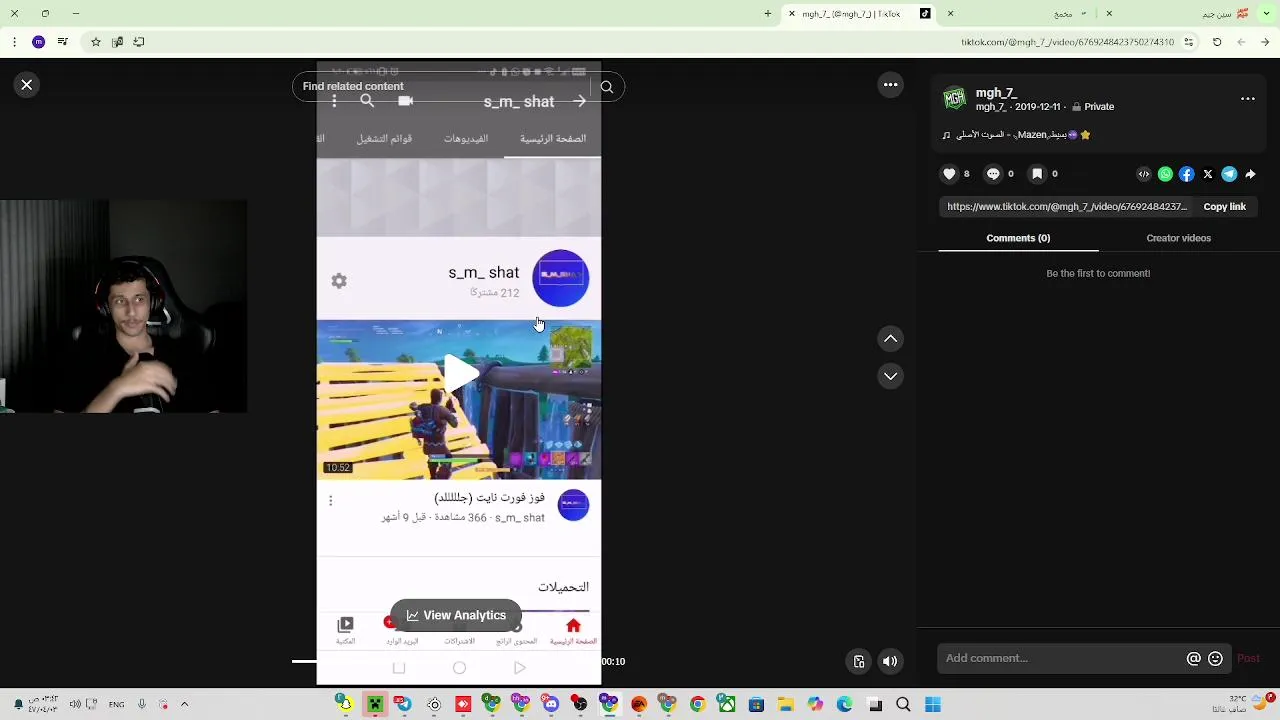Show hidden system tray icons chevron
Screen dimensions: 1280x720
pyautogui.click(x=184, y=705)
